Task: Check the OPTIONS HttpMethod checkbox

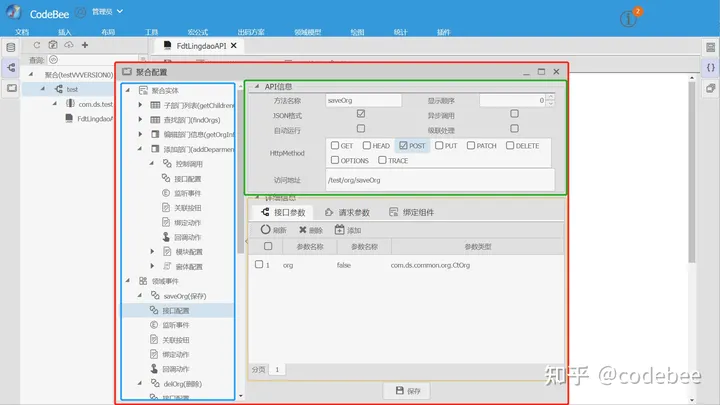Action: 335,160
